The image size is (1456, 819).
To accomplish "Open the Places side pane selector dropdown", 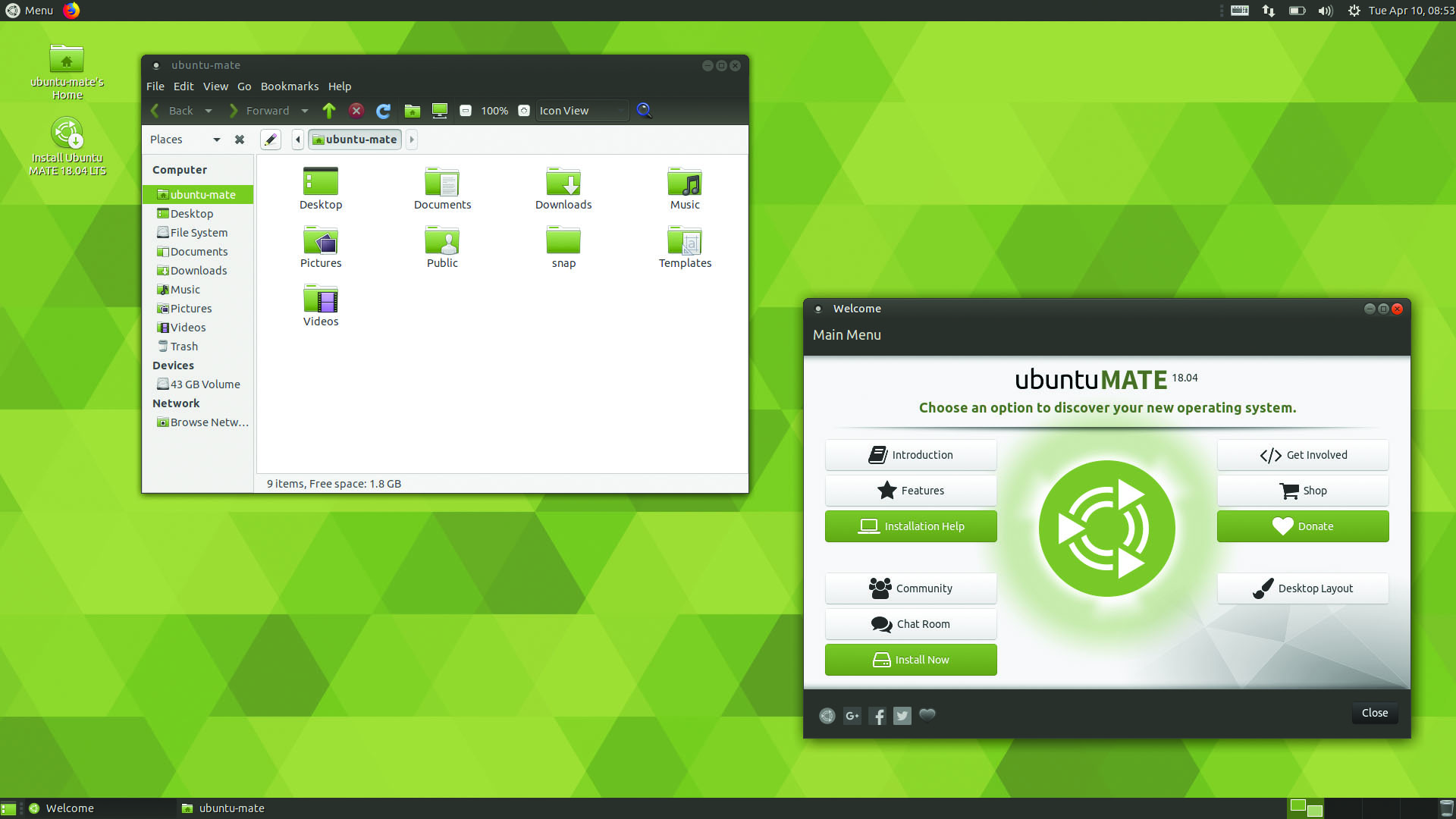I will [185, 140].
